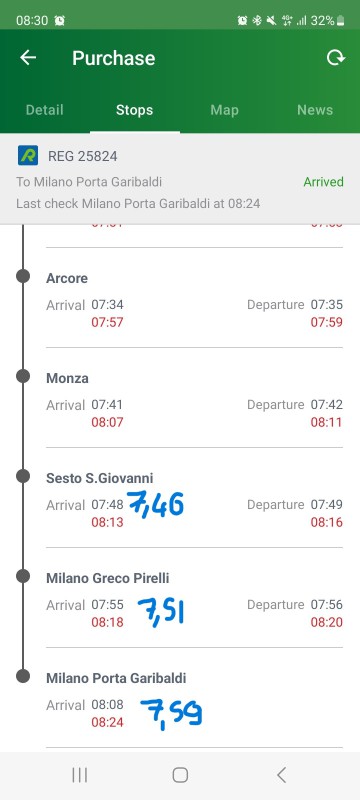Switch to the Detail tab
The height and width of the screenshot is (800, 360).
click(x=45, y=110)
